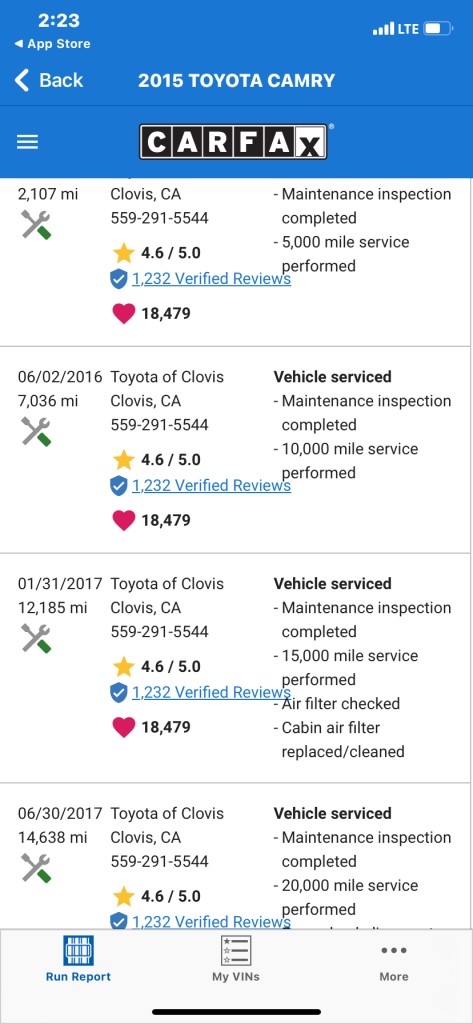The width and height of the screenshot is (473, 1024).
Task: Tap the heart icon in 7,036 mi entry
Action: click(123, 520)
